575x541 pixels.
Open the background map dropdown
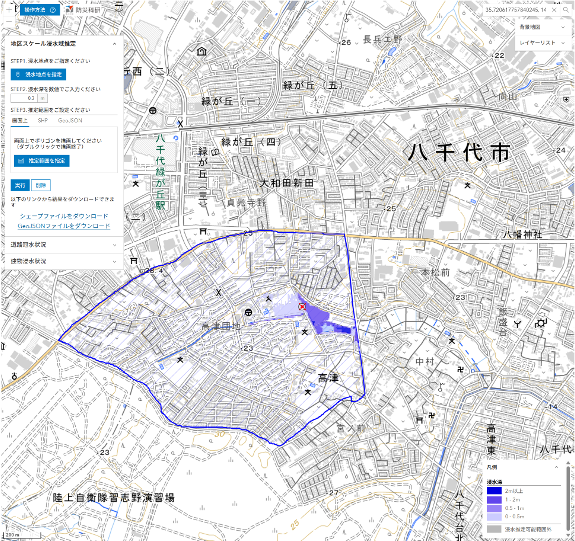point(542,27)
